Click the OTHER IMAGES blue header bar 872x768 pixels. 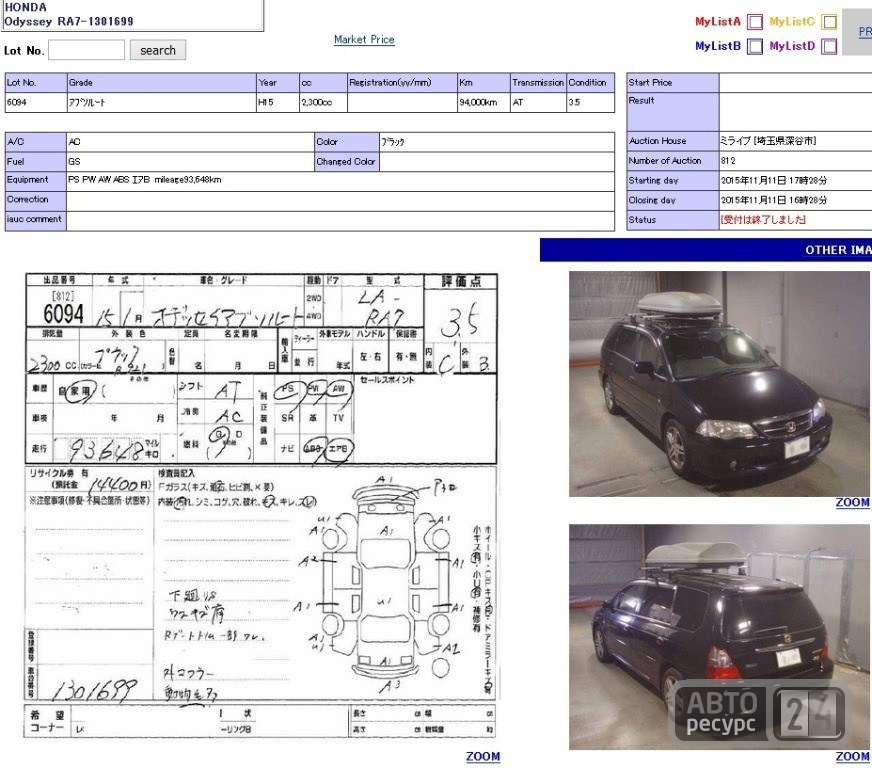point(706,250)
